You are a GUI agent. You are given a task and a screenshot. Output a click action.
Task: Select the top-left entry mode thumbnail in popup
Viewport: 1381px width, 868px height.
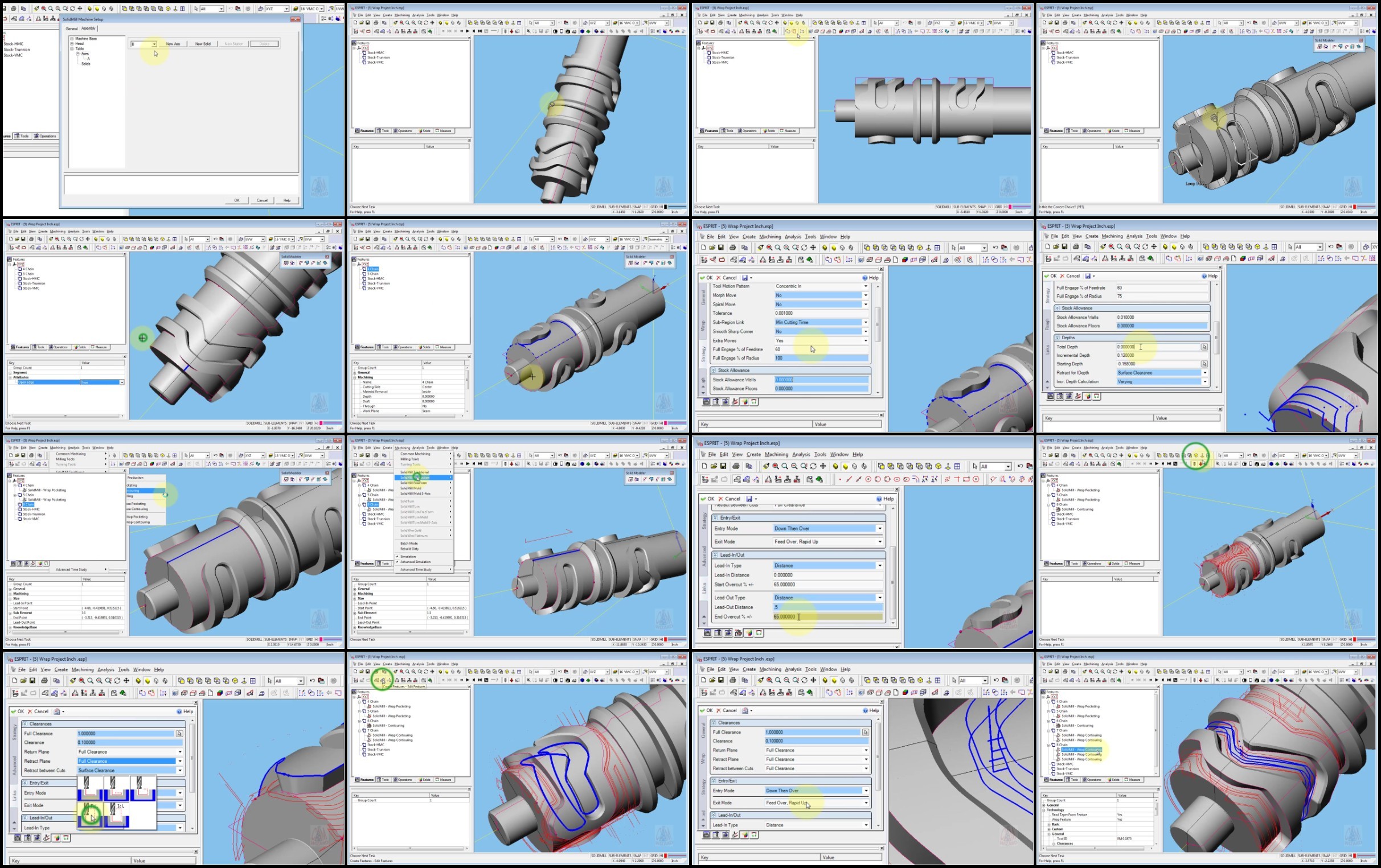click(90, 789)
